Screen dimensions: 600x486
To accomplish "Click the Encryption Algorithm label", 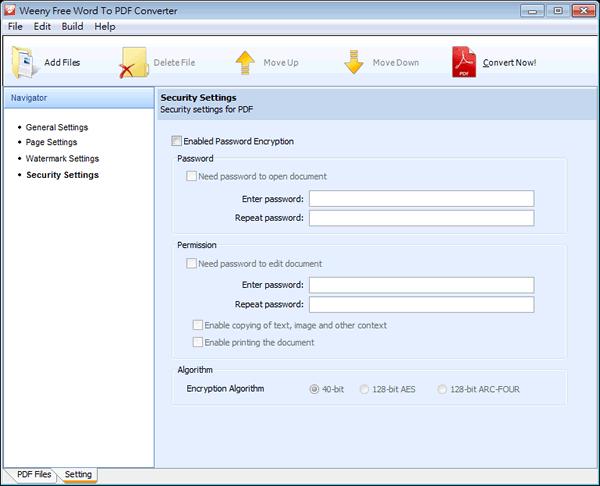I will pos(225,389).
